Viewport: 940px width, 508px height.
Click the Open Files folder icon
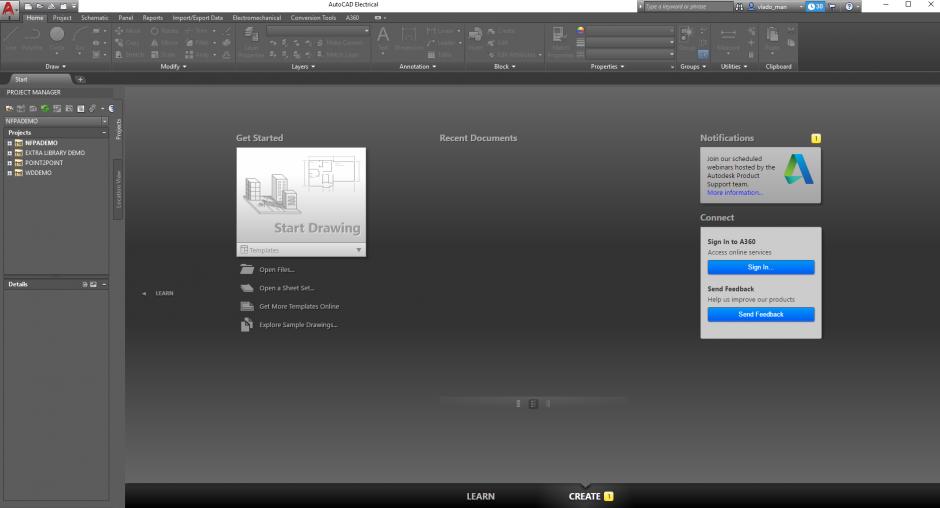(247, 269)
